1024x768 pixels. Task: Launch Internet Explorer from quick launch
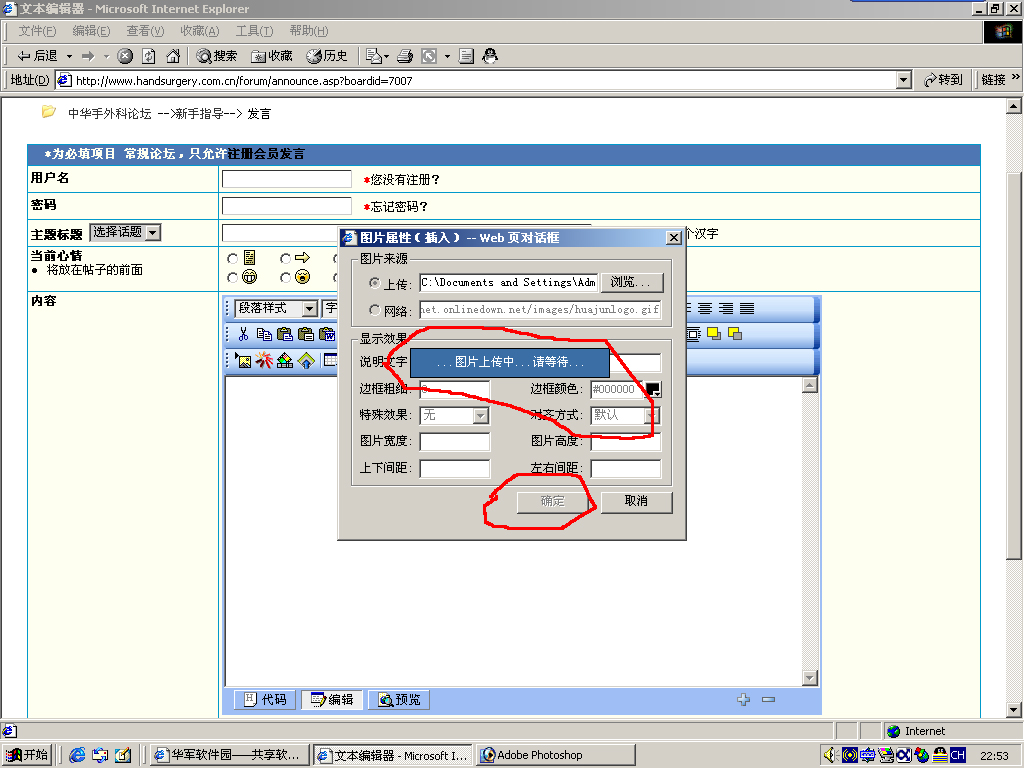coord(77,755)
